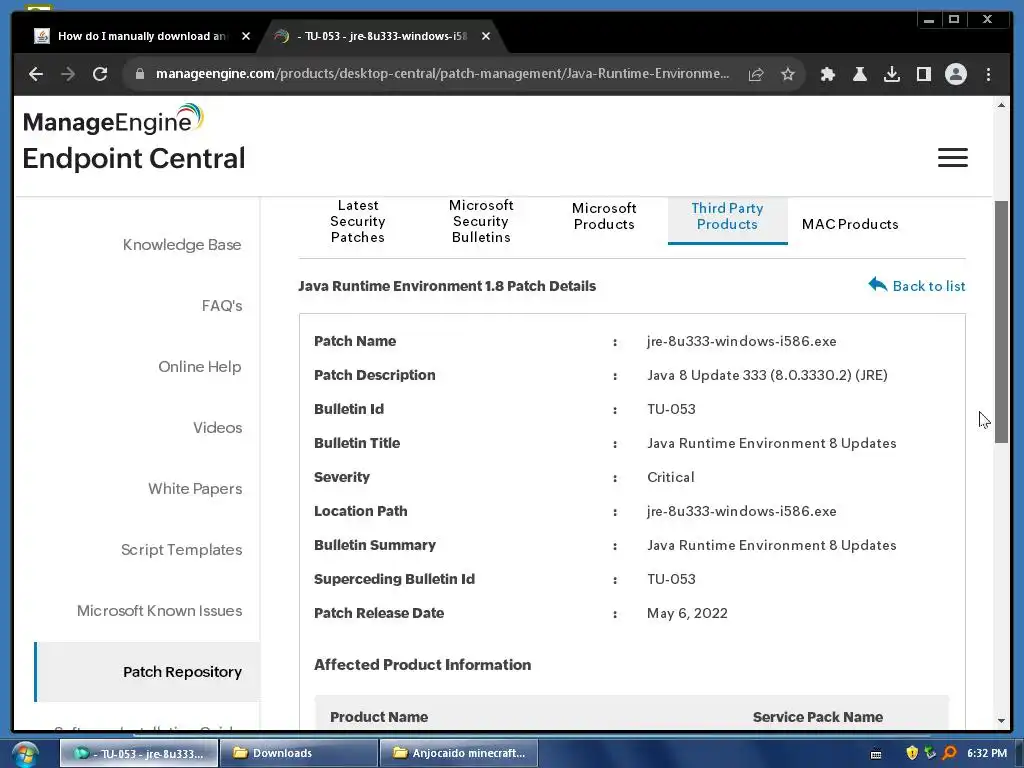Open Microsoft Known Issues in the sidebar

tap(159, 611)
